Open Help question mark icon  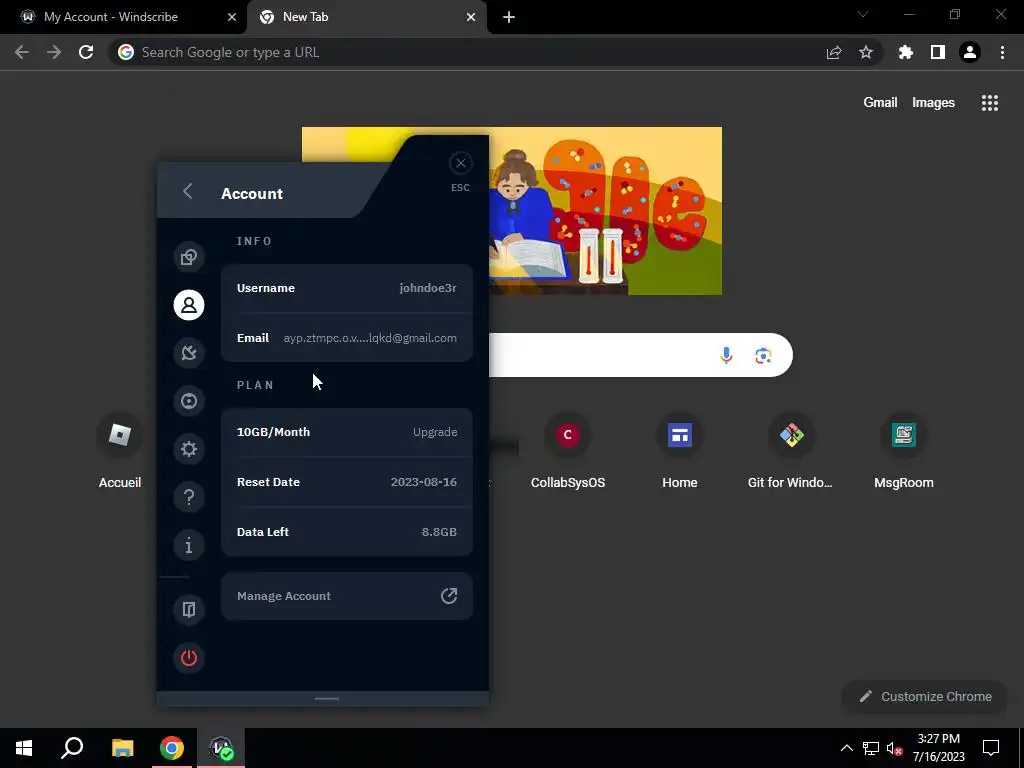tap(189, 497)
